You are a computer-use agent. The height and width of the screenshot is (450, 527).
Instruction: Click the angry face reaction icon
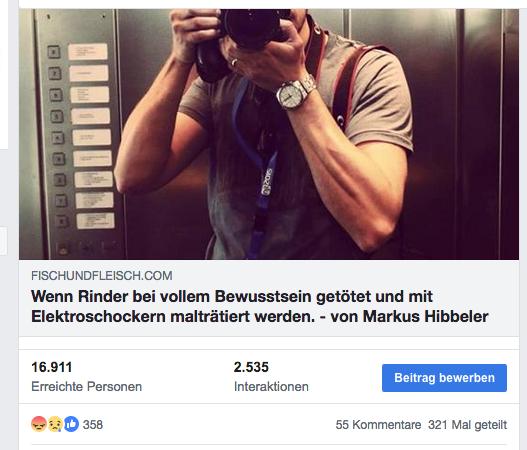pyautogui.click(x=39, y=424)
